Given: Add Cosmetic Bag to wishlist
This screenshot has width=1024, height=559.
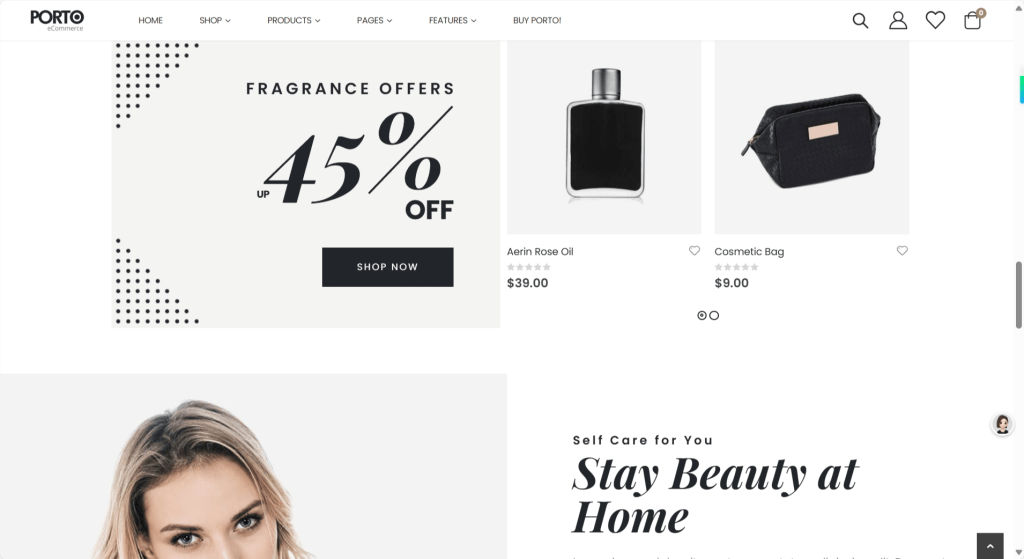Looking at the screenshot, I should 902,251.
